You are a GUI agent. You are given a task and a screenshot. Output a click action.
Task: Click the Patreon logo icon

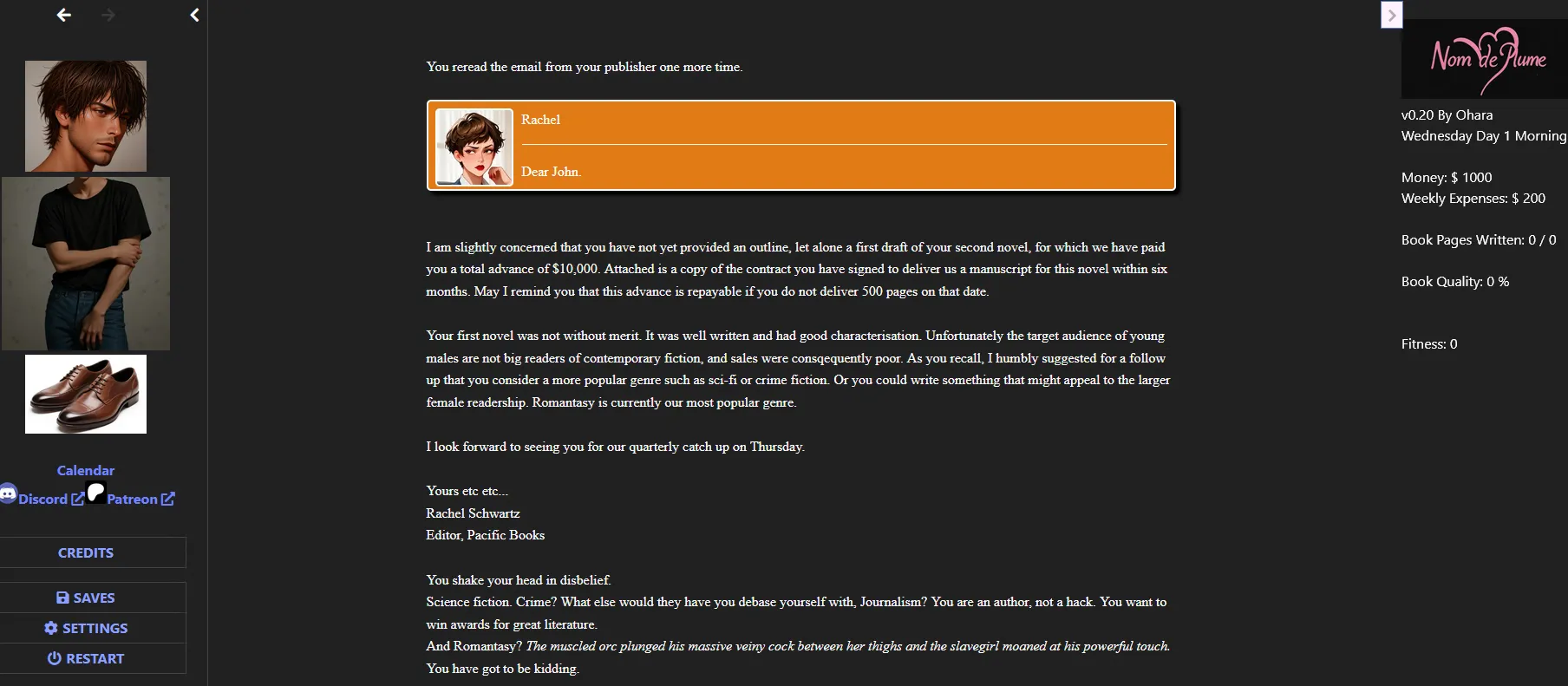96,493
